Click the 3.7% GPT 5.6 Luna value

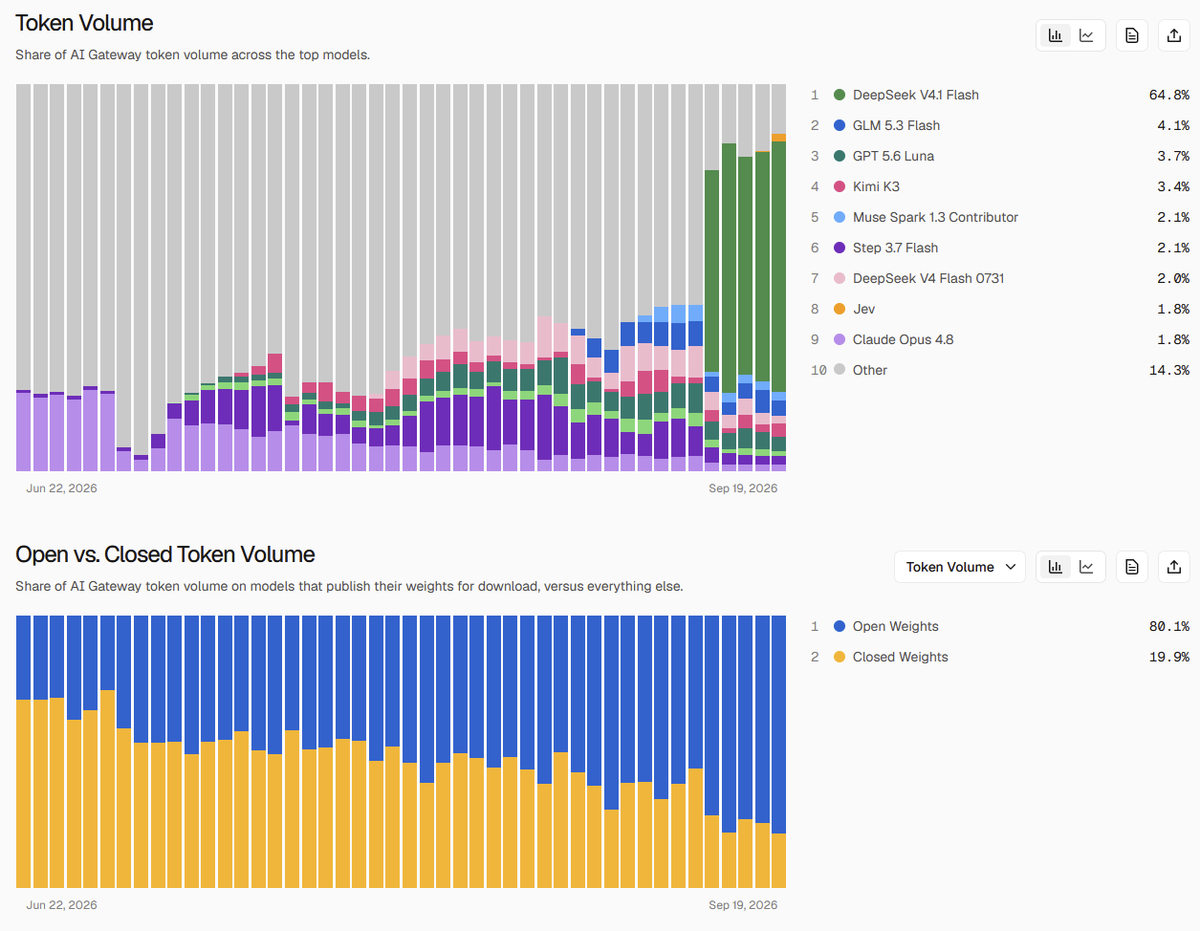click(1173, 156)
